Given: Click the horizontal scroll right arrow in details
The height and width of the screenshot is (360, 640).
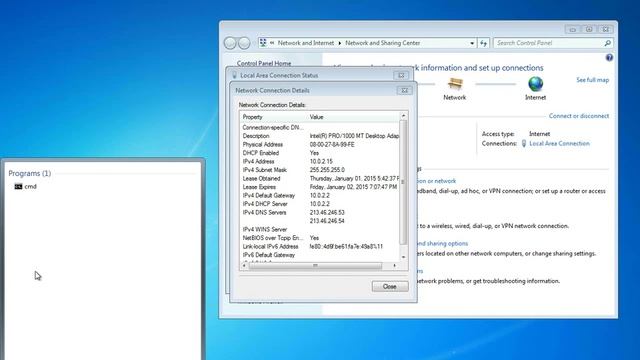Looking at the screenshot, I should [x=395, y=266].
